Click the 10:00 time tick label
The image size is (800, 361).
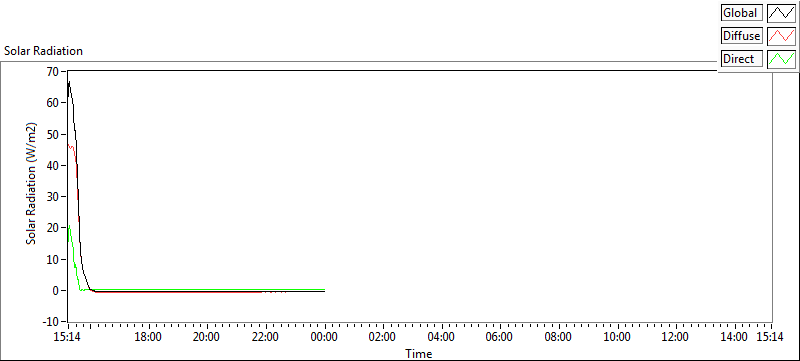(617, 337)
